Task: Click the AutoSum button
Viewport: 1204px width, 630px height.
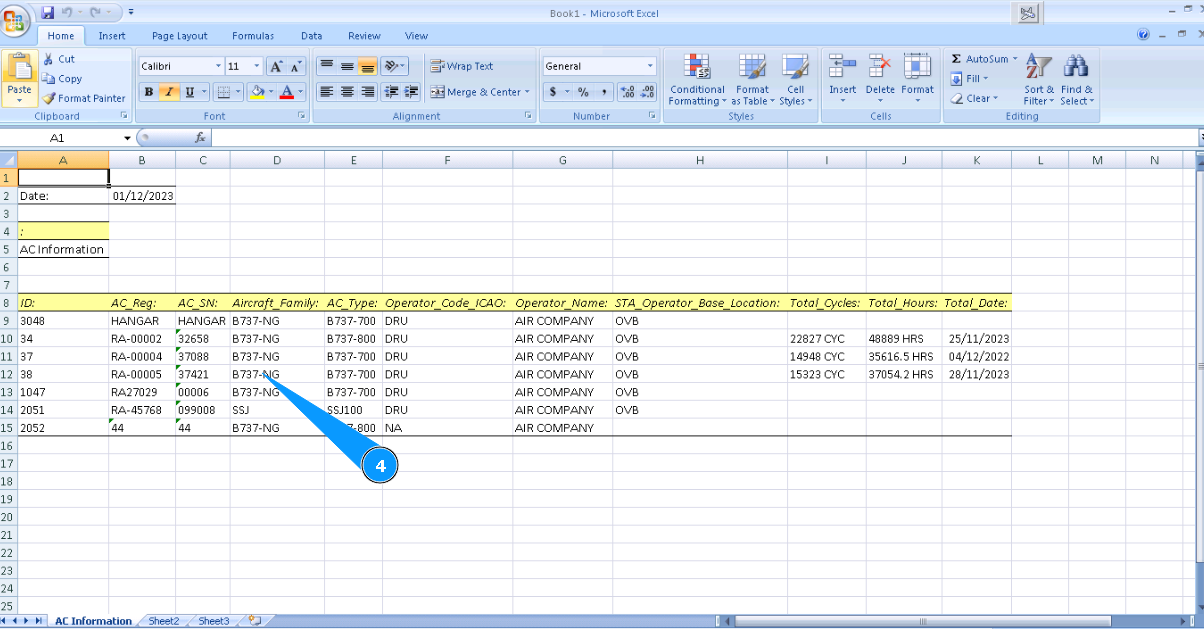Action: coord(979,59)
